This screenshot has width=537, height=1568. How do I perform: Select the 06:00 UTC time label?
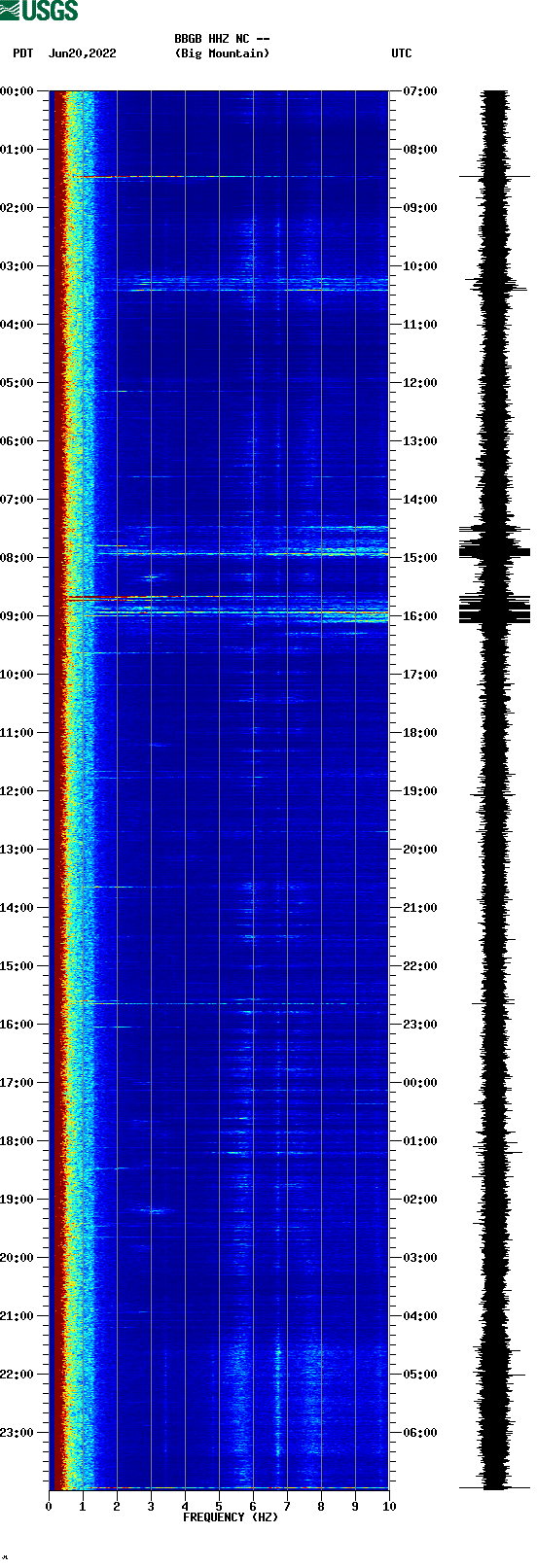click(x=420, y=1433)
